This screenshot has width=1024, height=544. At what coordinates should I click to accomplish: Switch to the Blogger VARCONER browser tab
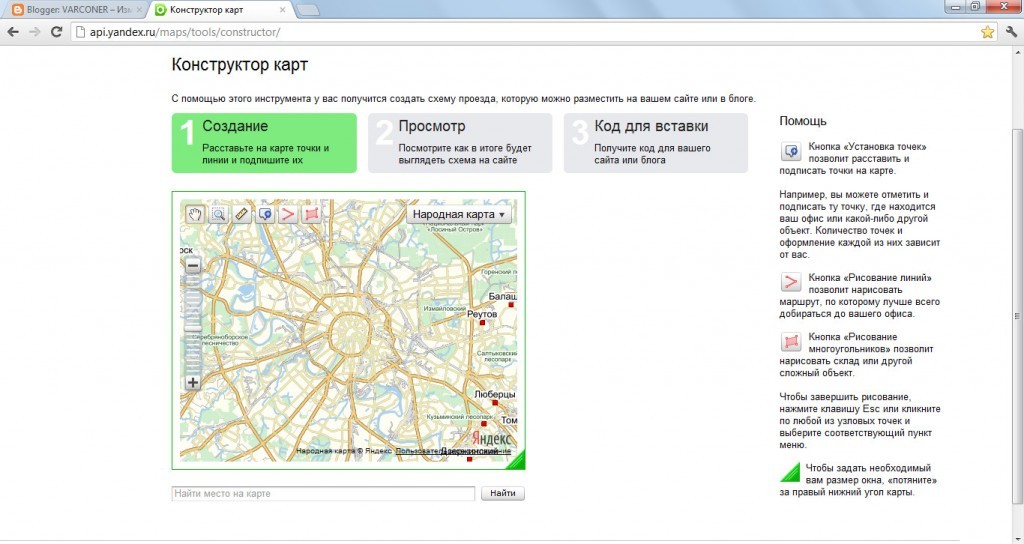[x=77, y=10]
